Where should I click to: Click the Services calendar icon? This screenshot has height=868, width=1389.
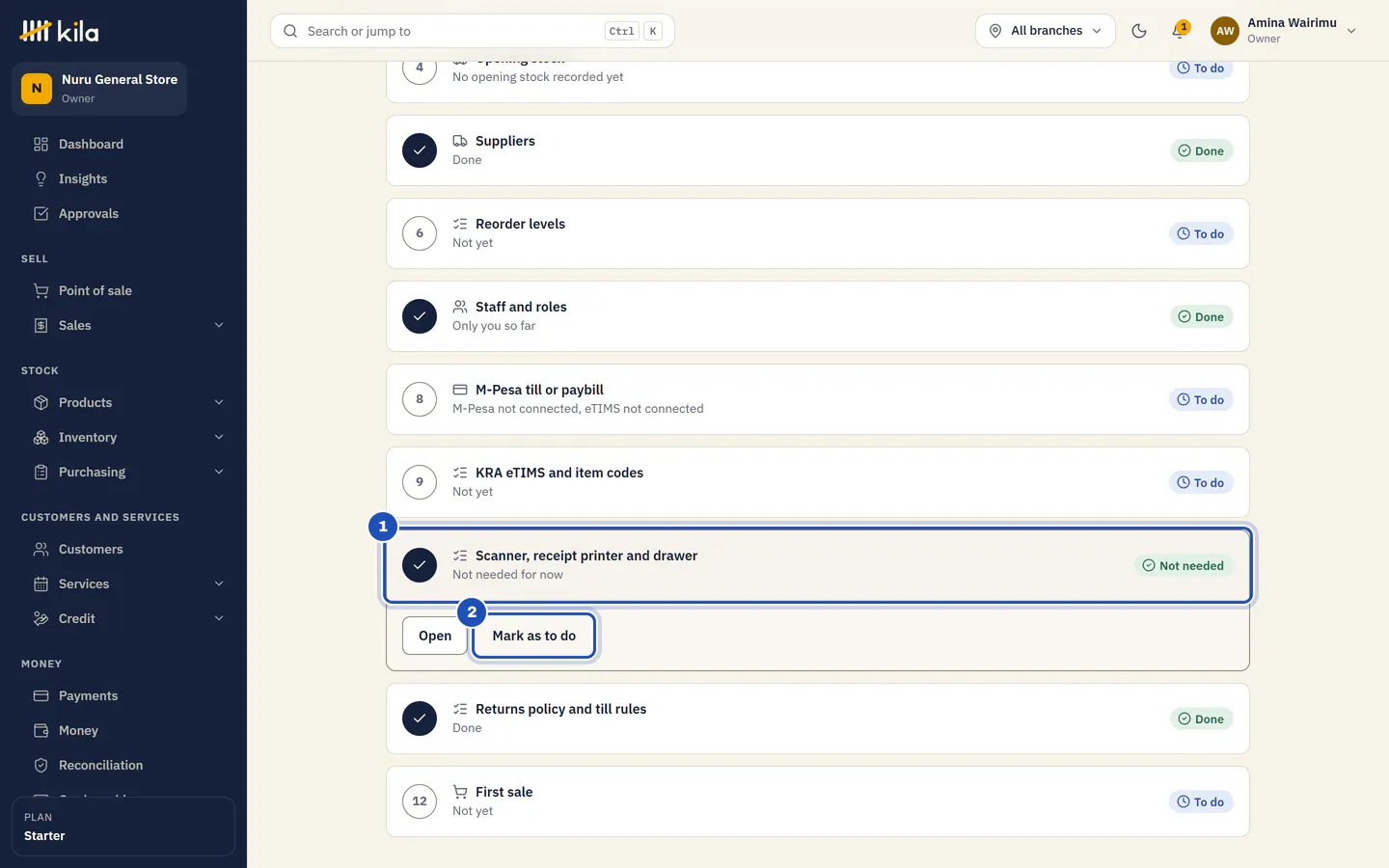(x=41, y=584)
